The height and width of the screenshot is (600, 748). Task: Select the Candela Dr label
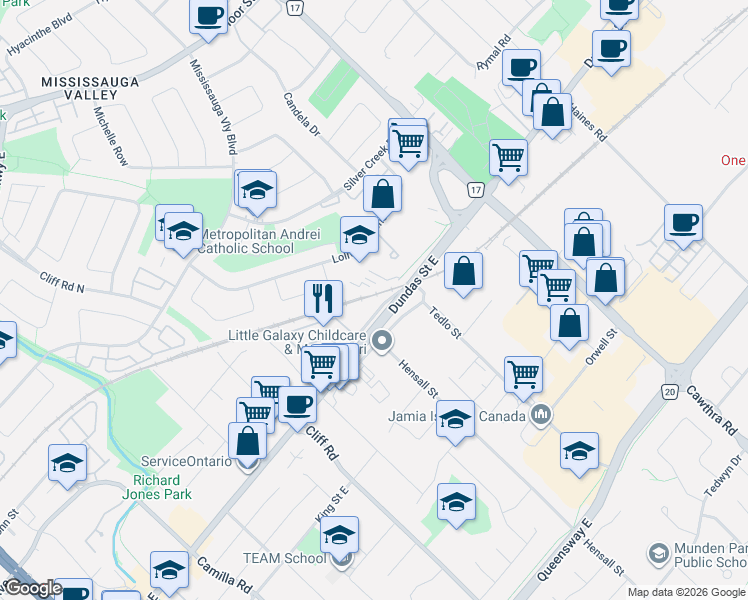pyautogui.click(x=301, y=114)
